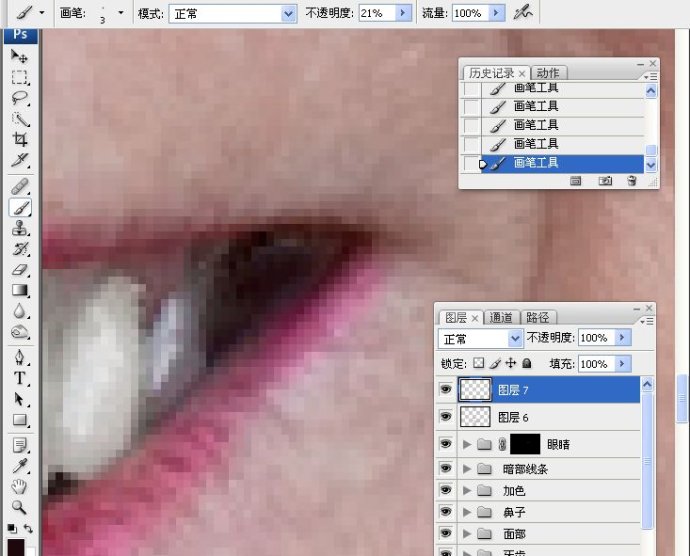This screenshot has height=556, width=690.
Task: Create new document from current state
Action: pyautogui.click(x=575, y=181)
